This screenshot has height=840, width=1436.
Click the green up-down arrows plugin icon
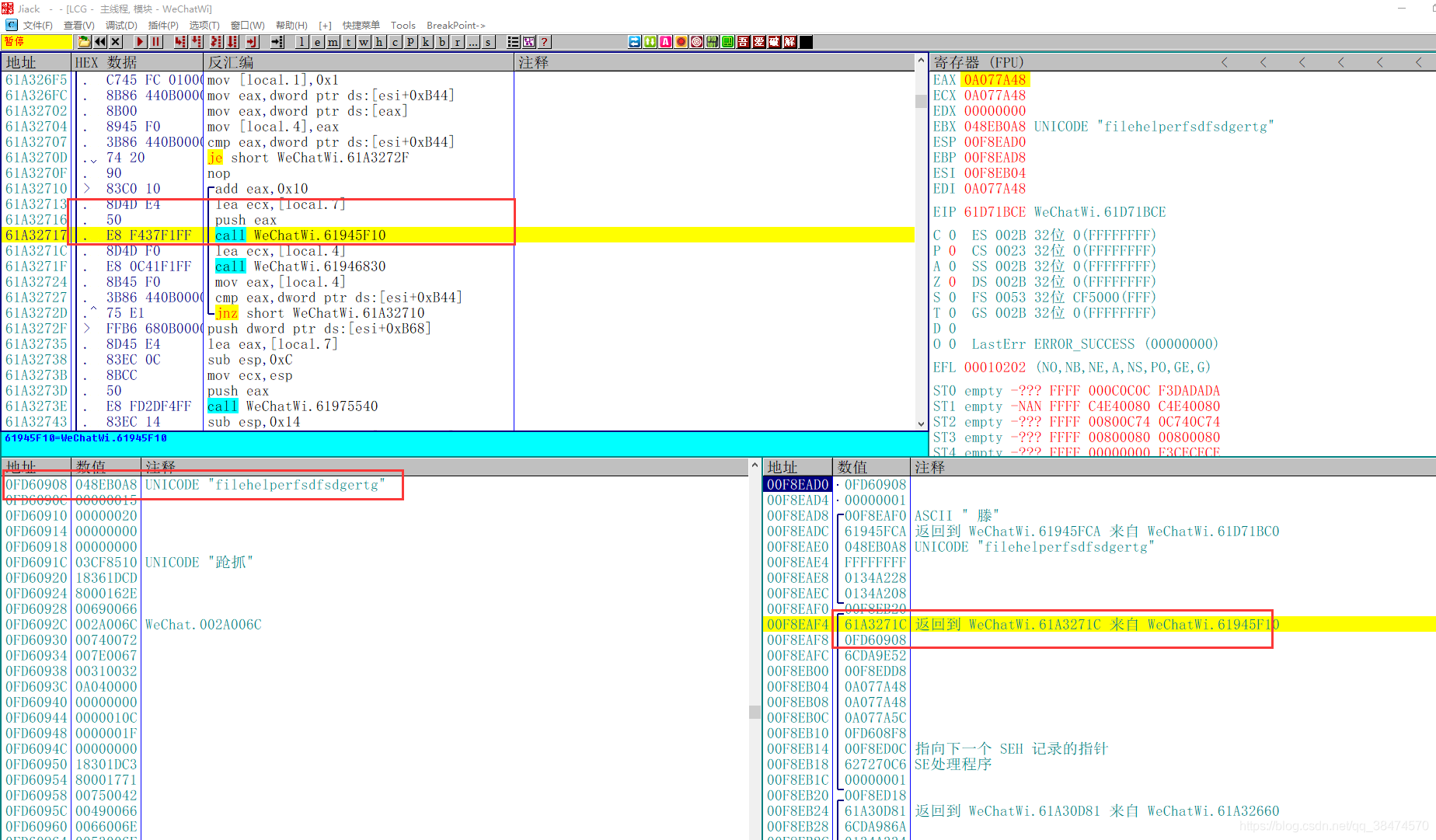click(650, 42)
